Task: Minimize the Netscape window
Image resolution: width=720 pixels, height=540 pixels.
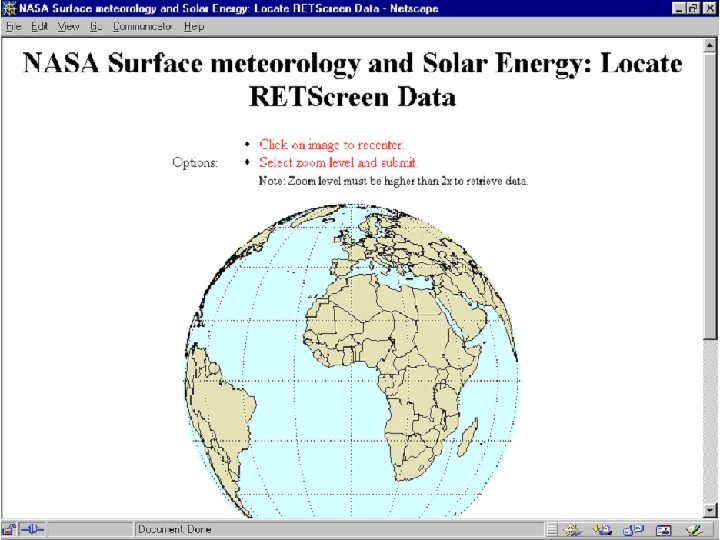Action: (680, 8)
